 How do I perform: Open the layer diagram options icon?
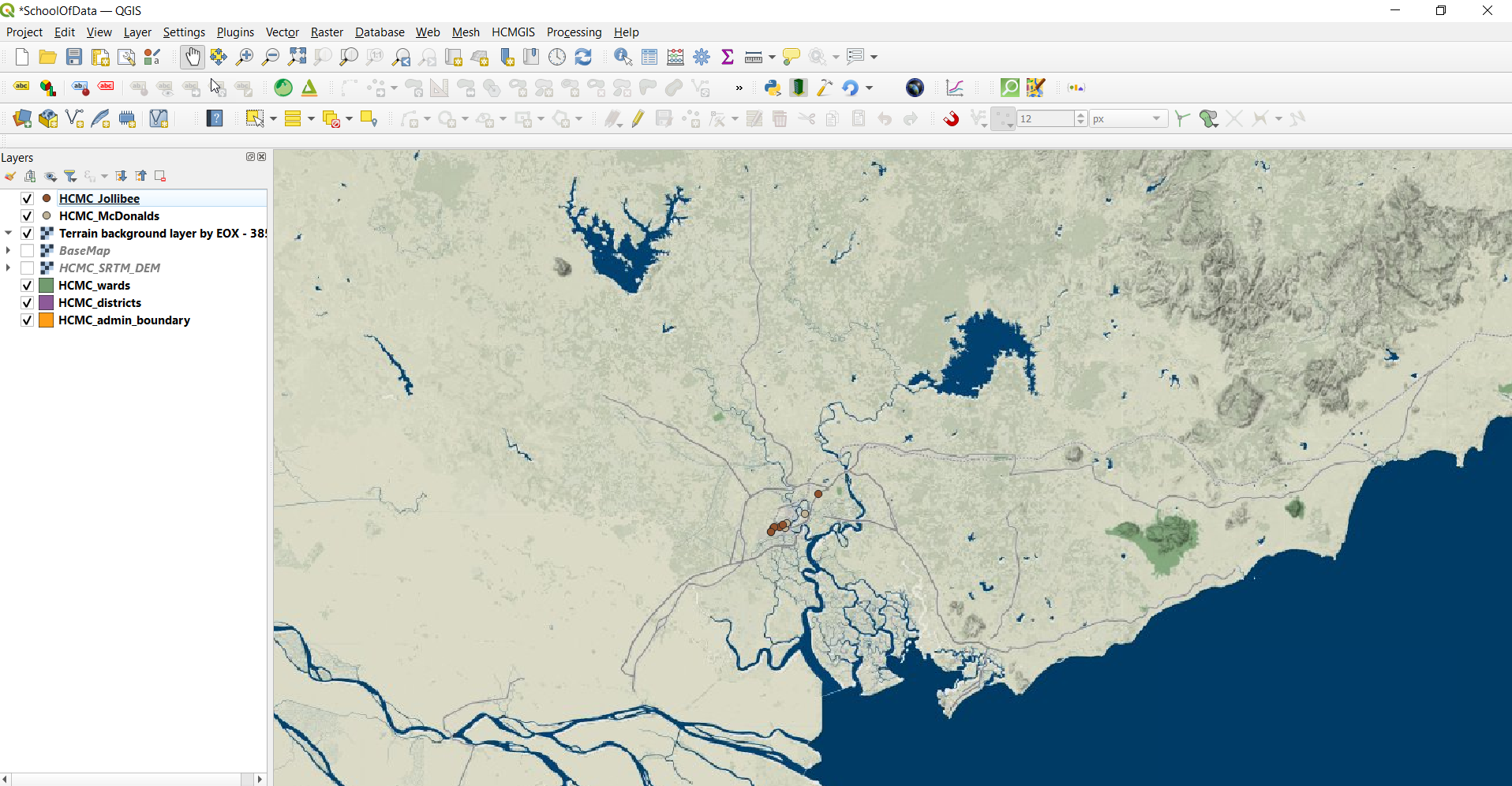48,88
